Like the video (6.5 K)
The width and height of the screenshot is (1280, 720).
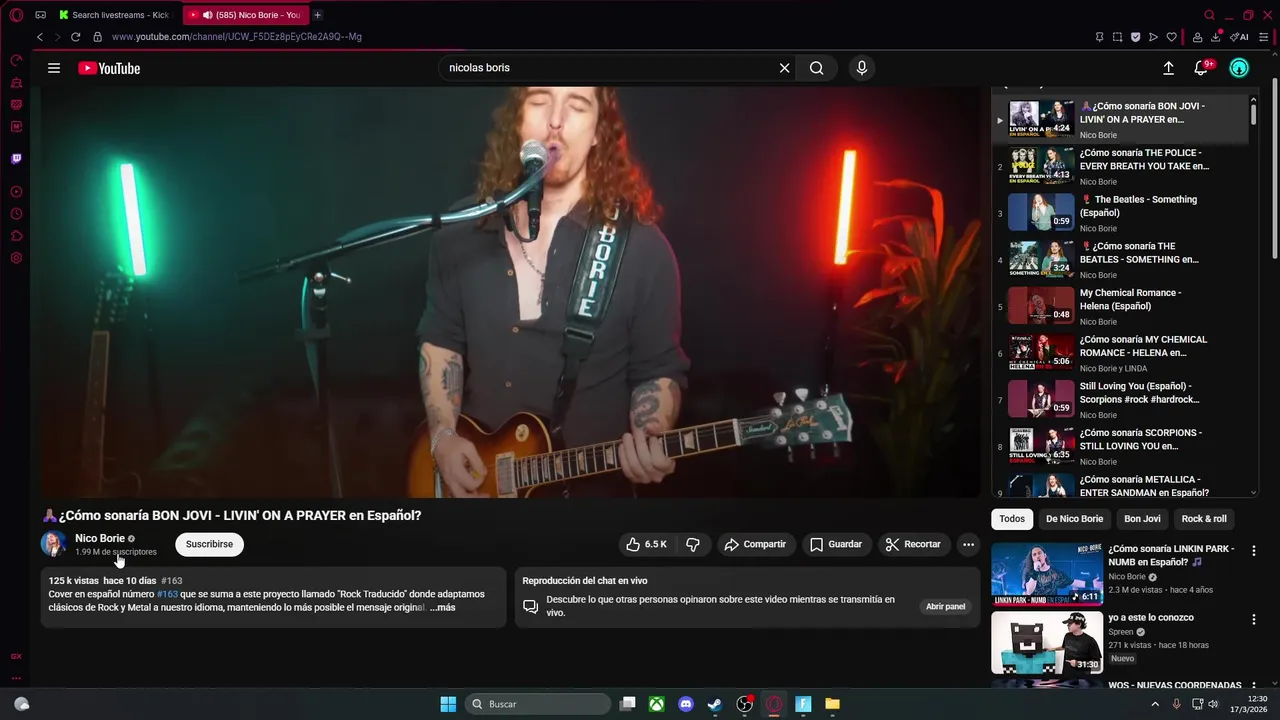point(647,544)
